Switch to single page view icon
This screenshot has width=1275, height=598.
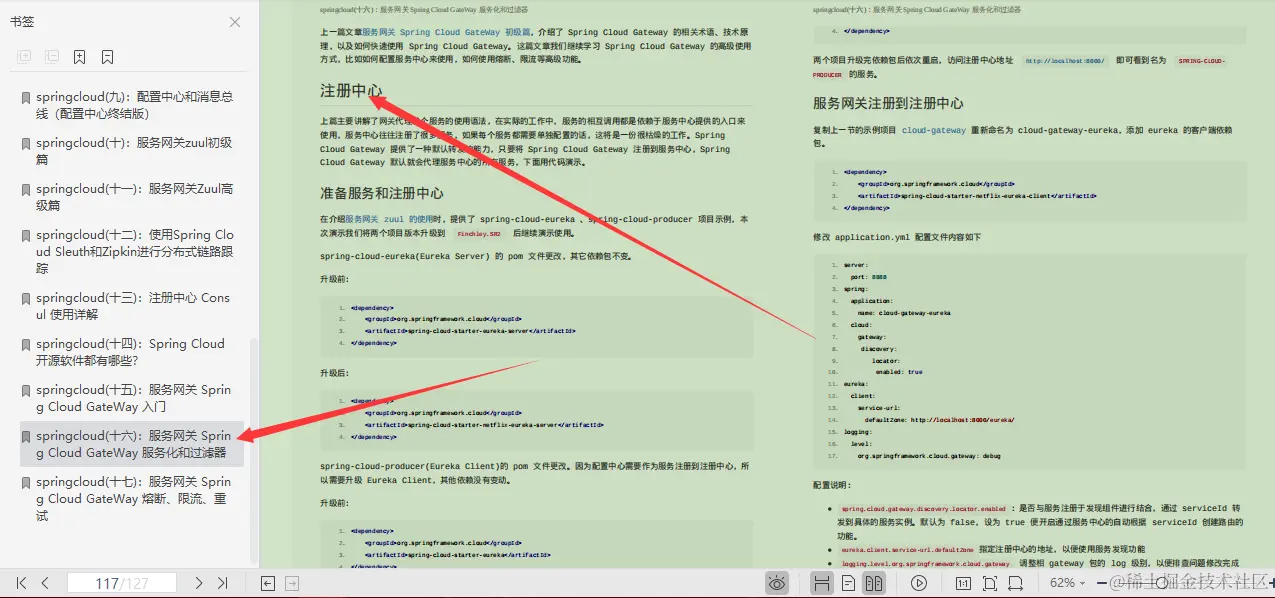(x=847, y=583)
